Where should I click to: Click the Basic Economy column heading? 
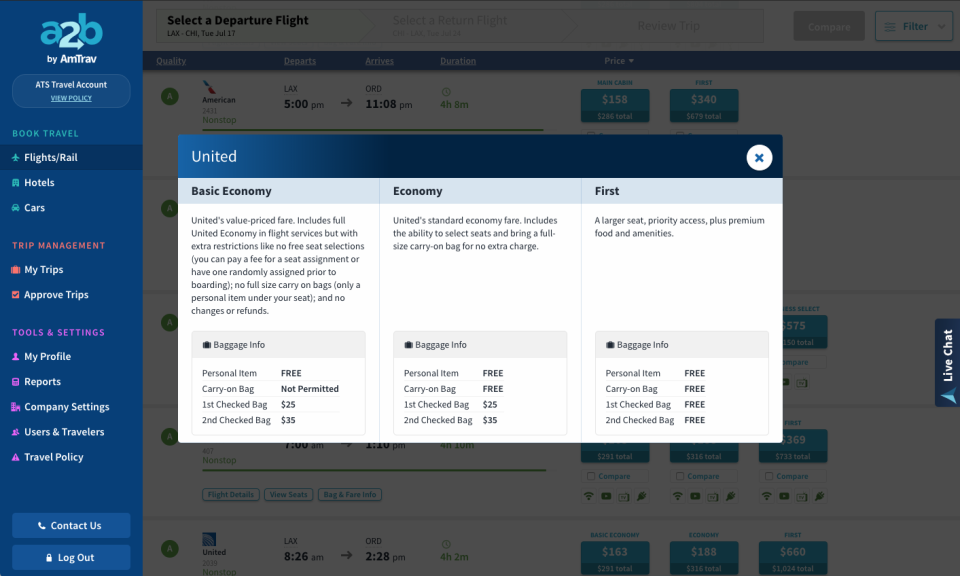click(231, 191)
